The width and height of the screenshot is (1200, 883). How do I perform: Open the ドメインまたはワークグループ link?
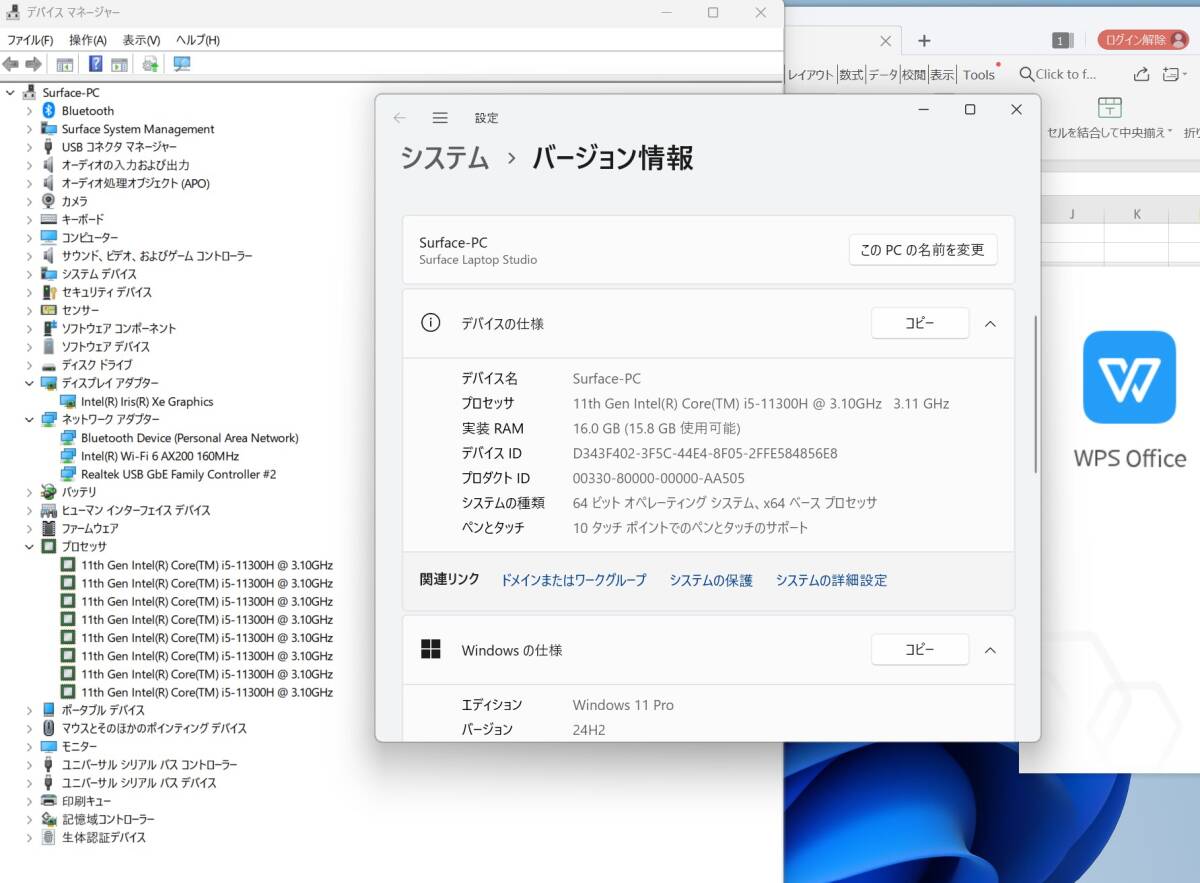click(574, 580)
